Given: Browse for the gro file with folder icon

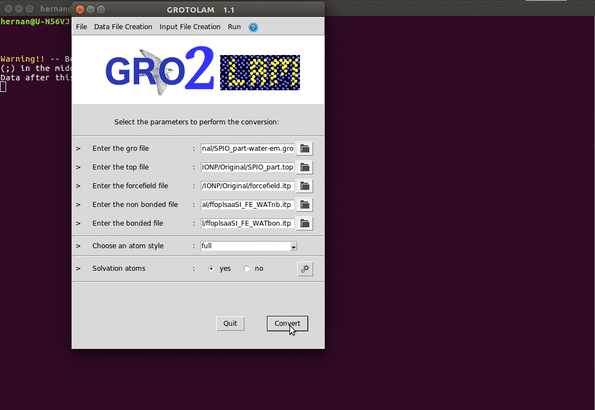Looking at the screenshot, I should click(305, 148).
